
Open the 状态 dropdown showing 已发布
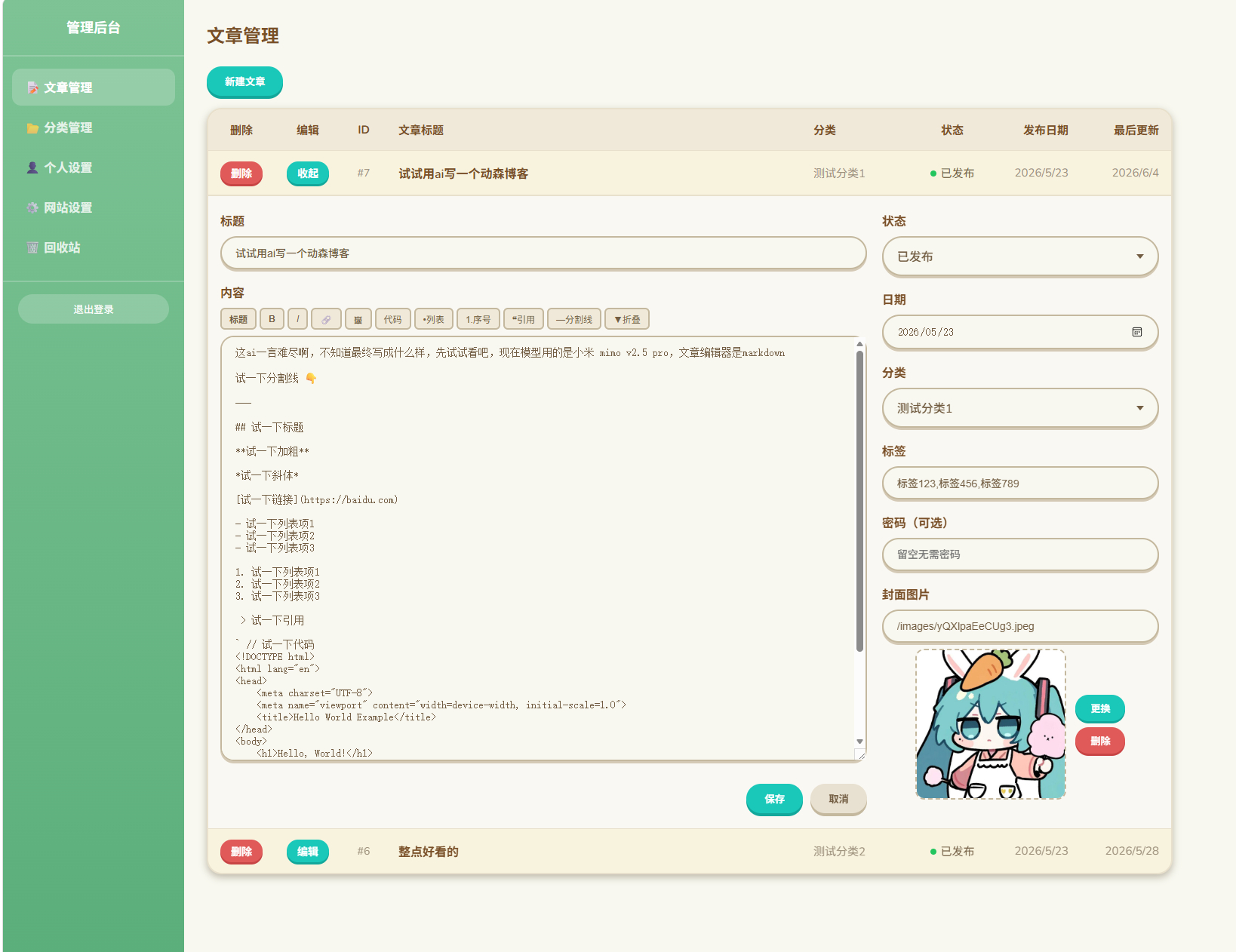pos(1019,256)
